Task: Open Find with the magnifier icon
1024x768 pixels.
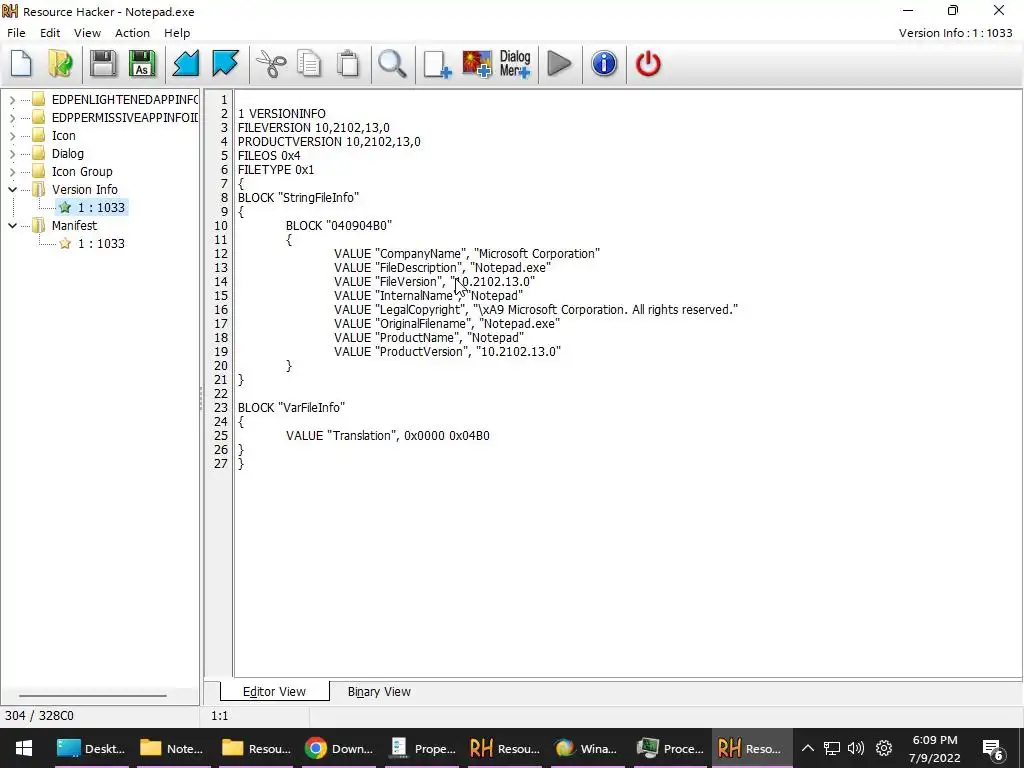Action: [392, 64]
